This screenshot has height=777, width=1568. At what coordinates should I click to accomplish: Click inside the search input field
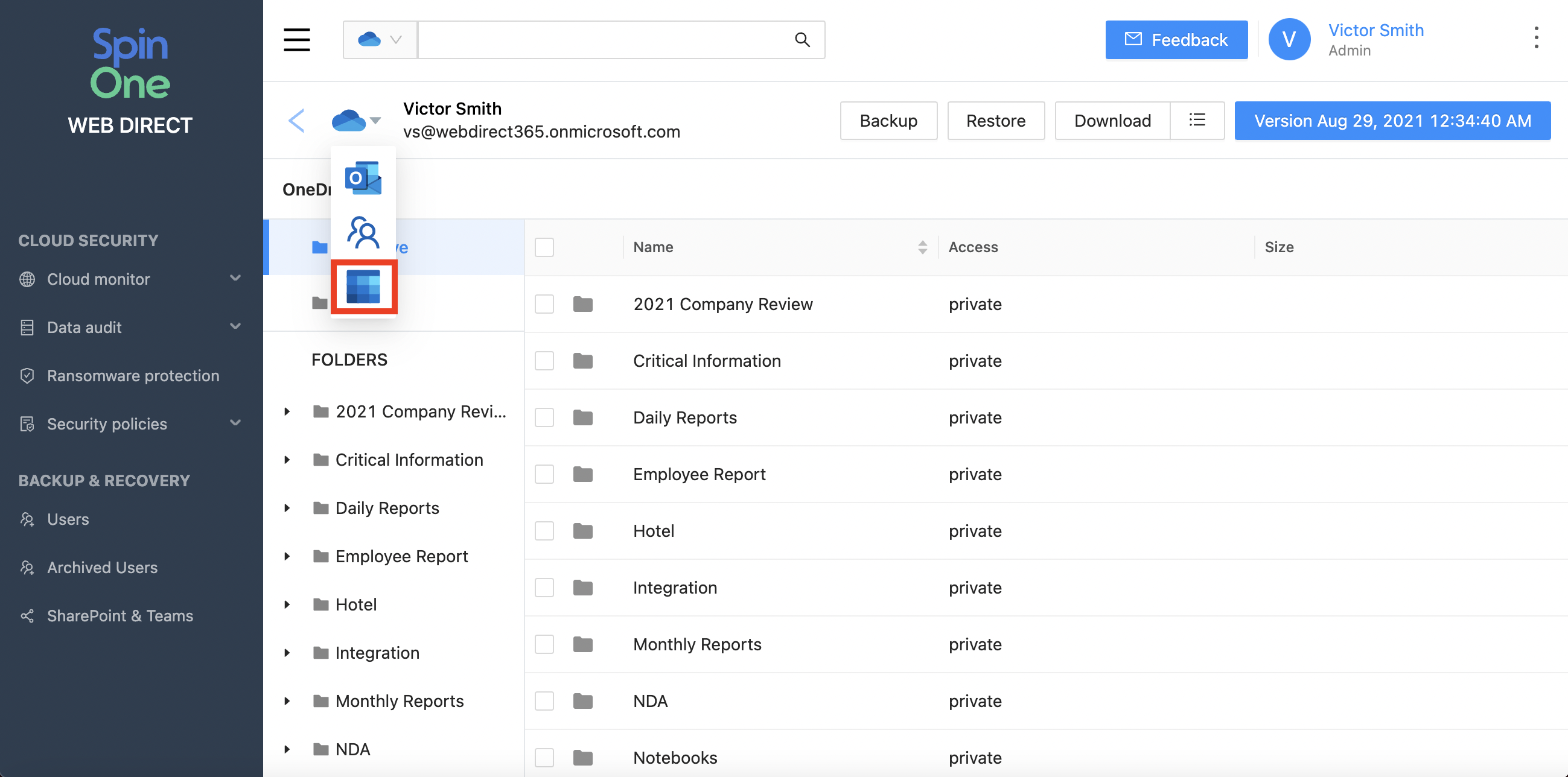point(602,40)
